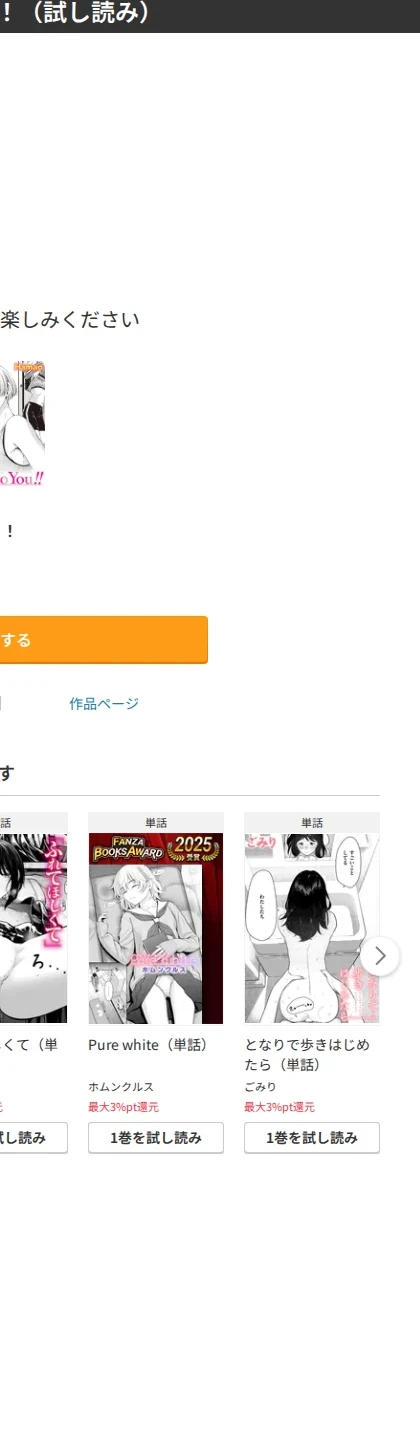Screen dimensions: 420x1429
Task: Open the 作品ページ link
Action: 104,704
